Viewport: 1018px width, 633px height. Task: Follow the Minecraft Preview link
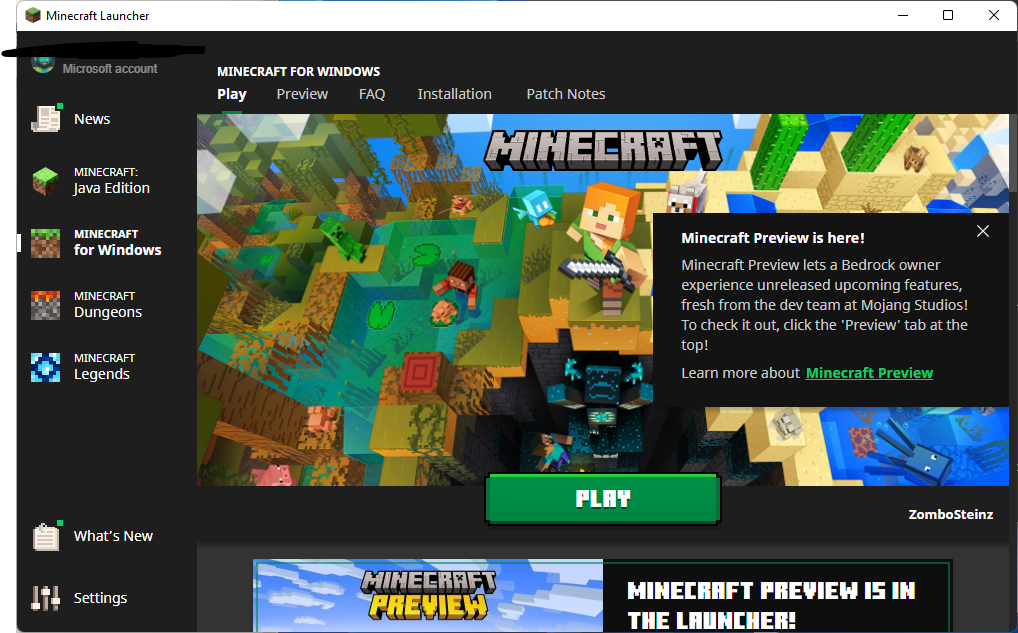point(869,373)
